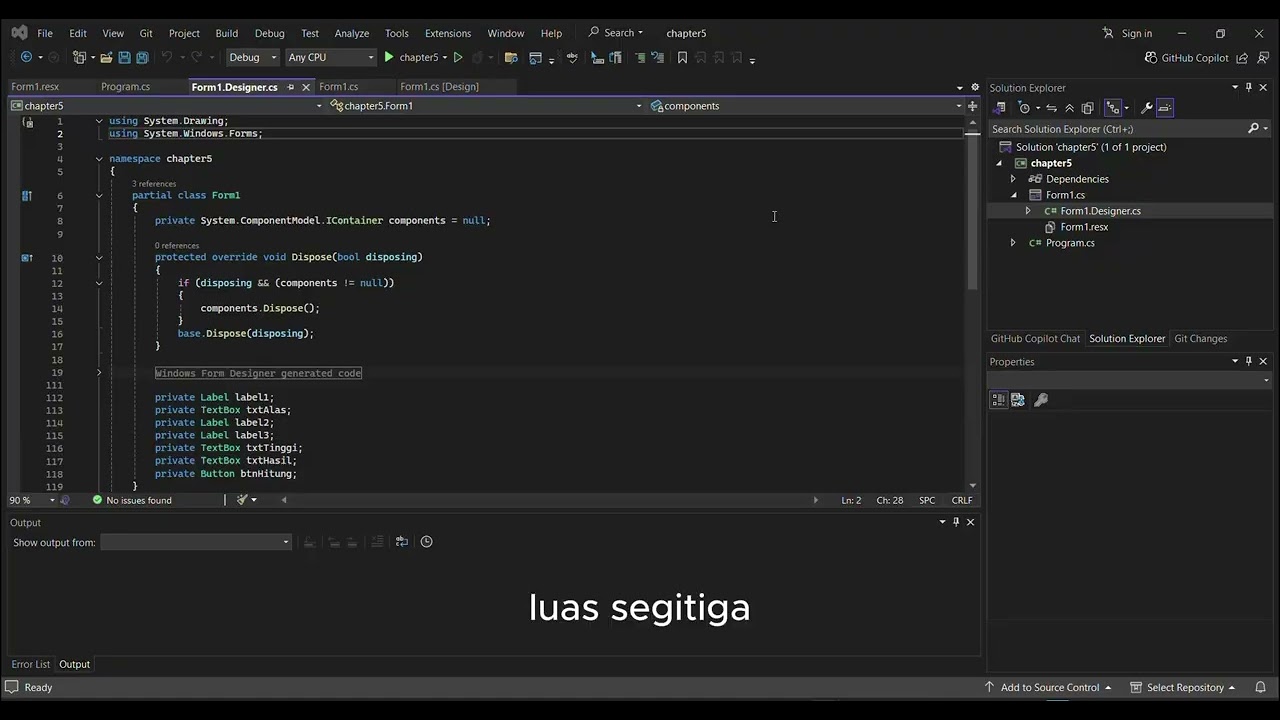Image resolution: width=1280 pixels, height=720 pixels.
Task: Click the editor vertical scrollbar thumb
Action: click(x=972, y=215)
